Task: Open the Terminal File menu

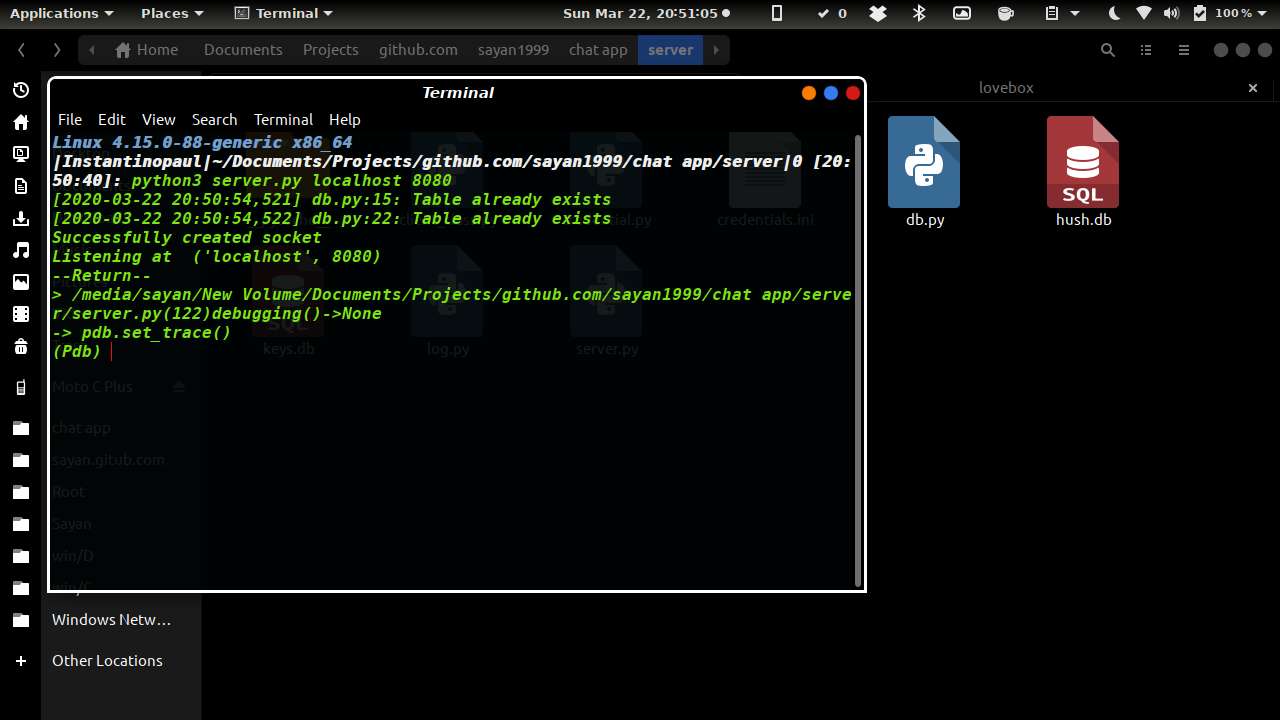Action: pyautogui.click(x=70, y=119)
